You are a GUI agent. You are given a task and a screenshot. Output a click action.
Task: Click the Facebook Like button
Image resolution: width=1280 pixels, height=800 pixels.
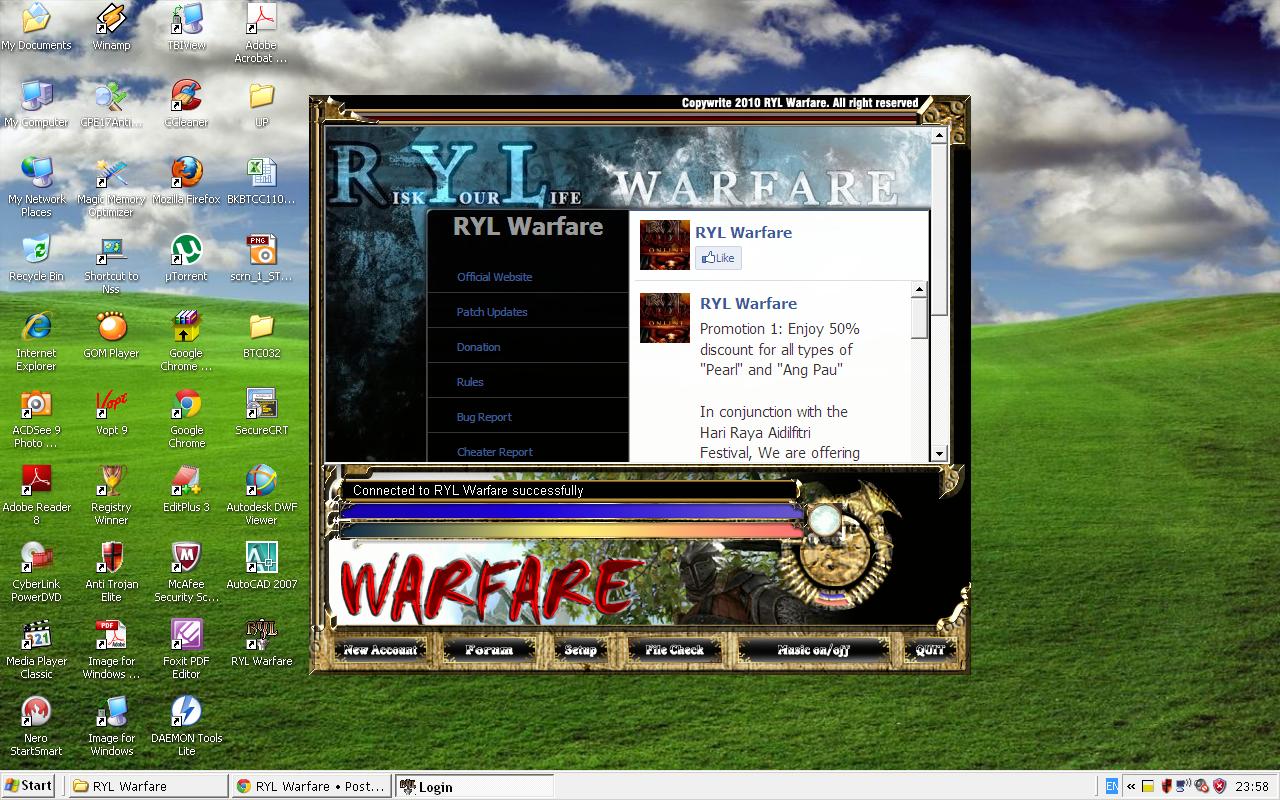tap(718, 258)
